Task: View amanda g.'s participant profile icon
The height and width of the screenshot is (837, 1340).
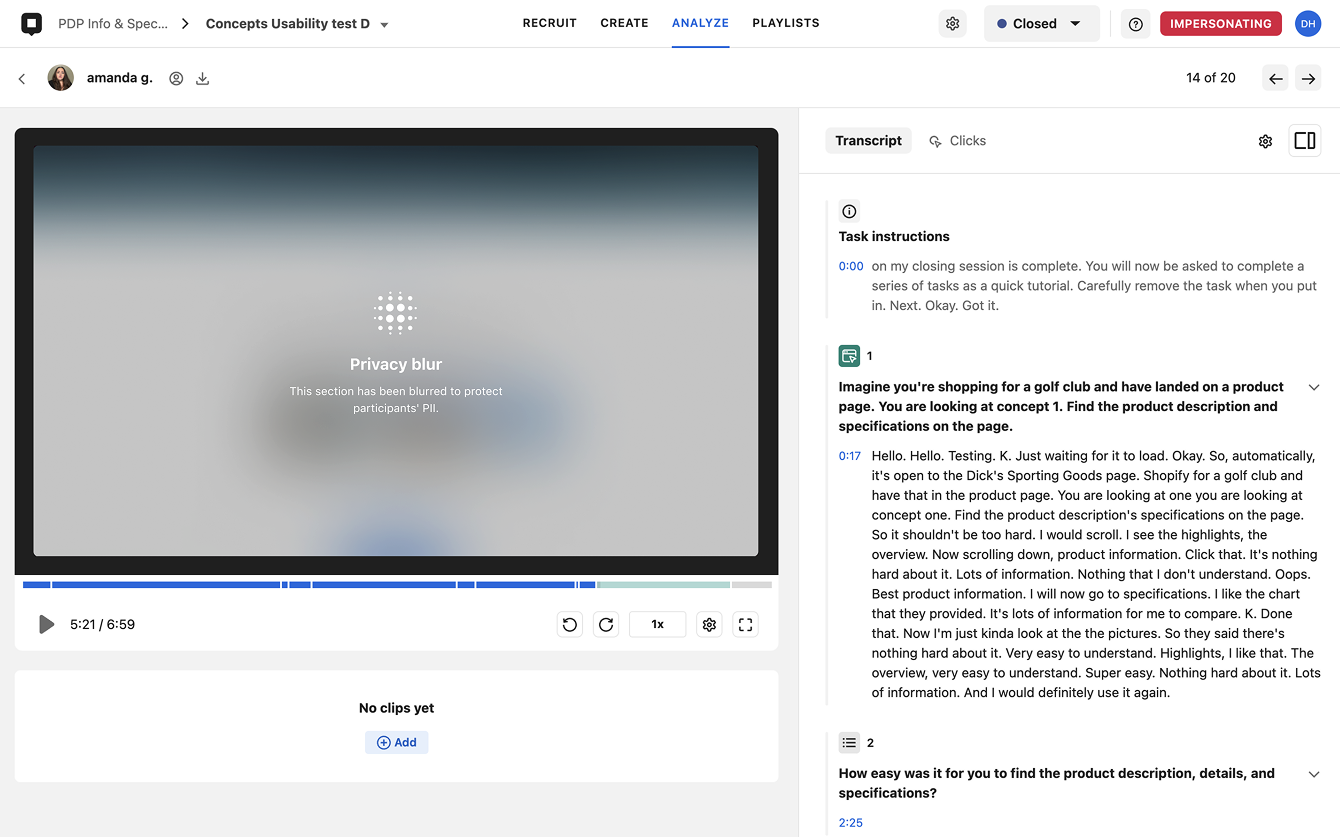Action: coord(176,78)
